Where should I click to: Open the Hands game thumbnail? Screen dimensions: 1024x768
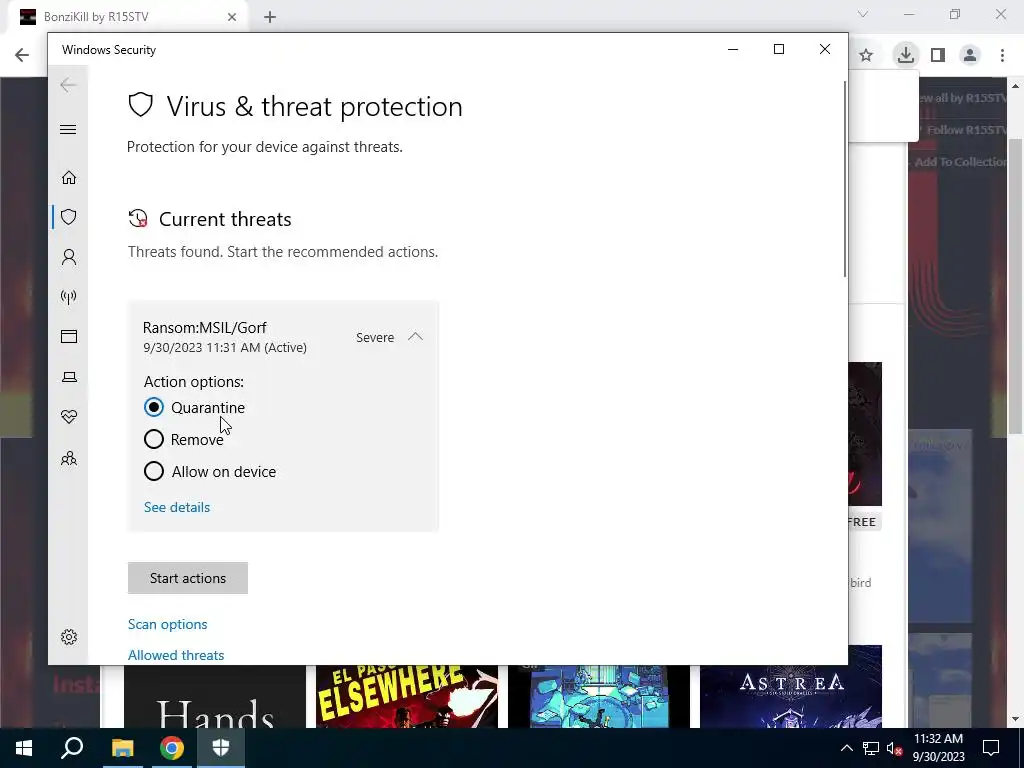pyautogui.click(x=215, y=696)
